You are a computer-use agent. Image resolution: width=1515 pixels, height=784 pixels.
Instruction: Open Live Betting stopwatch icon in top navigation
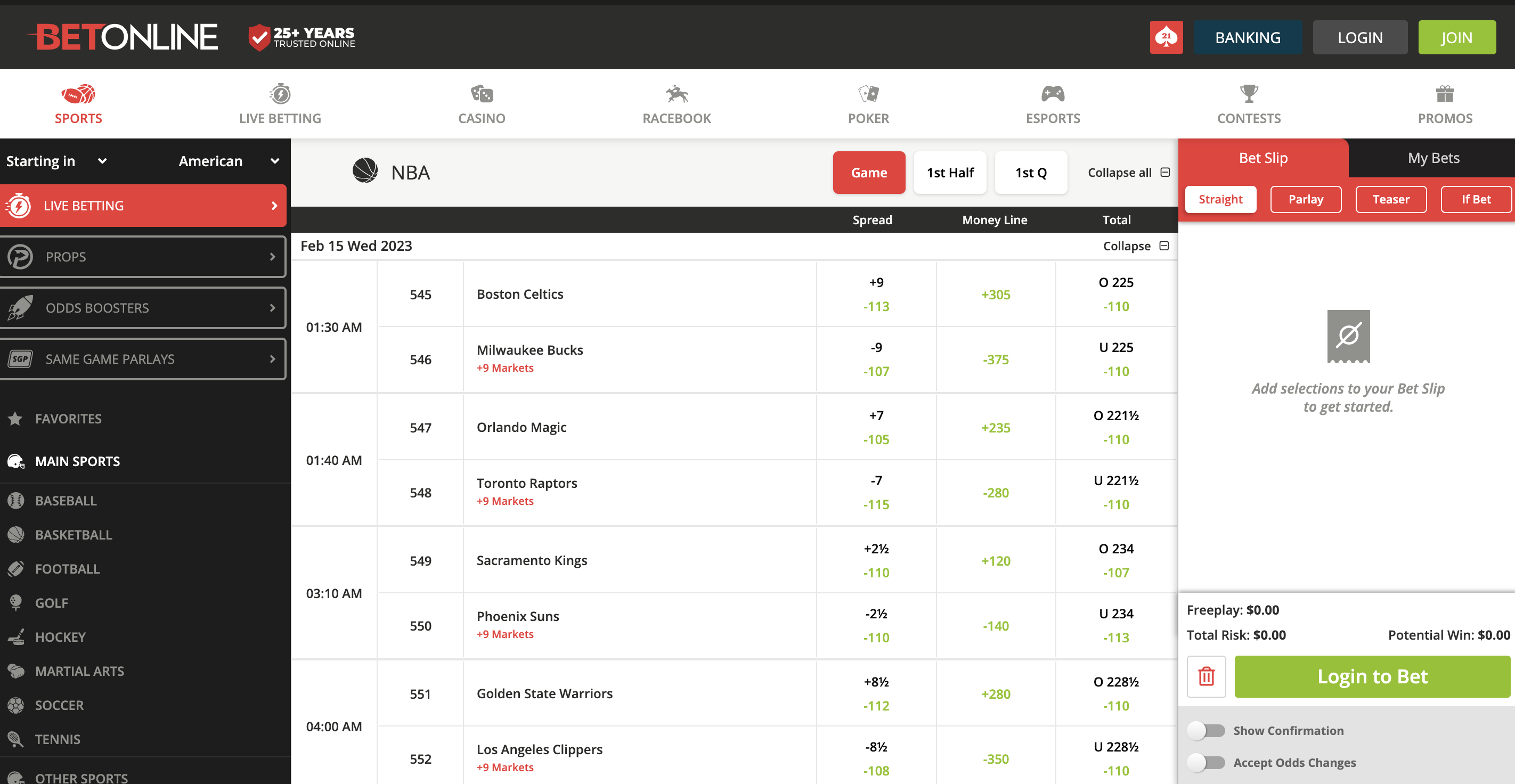coord(280,94)
